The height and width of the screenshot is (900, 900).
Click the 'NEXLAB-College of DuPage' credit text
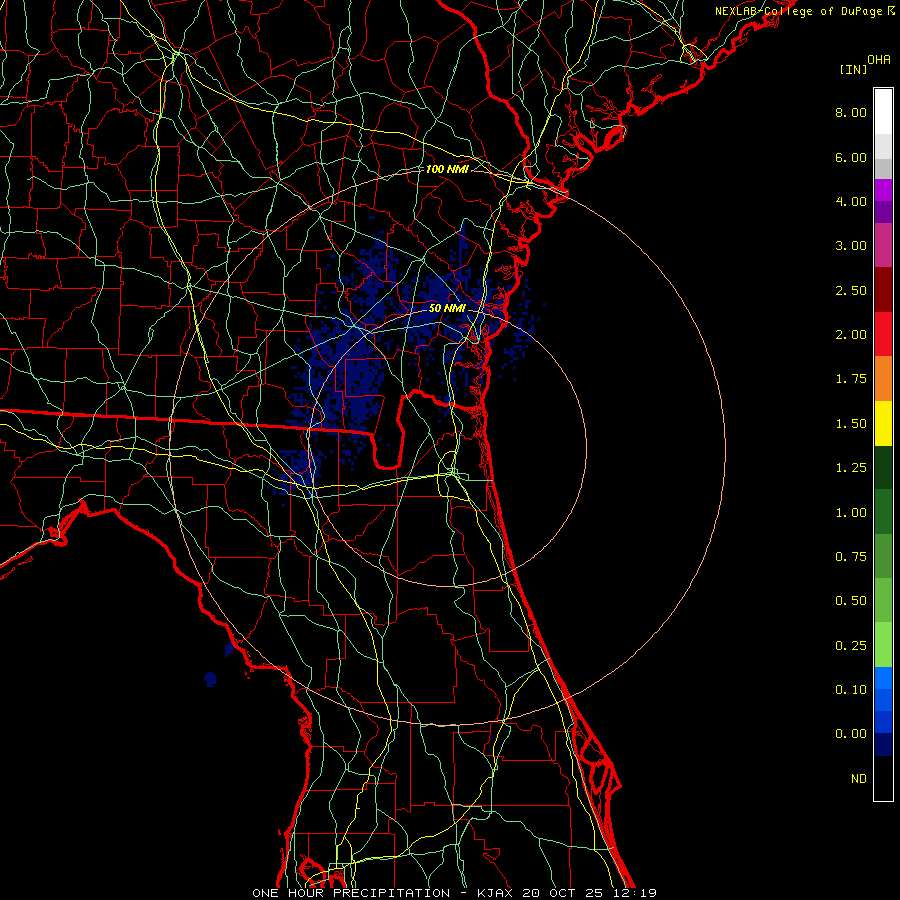(800, 11)
